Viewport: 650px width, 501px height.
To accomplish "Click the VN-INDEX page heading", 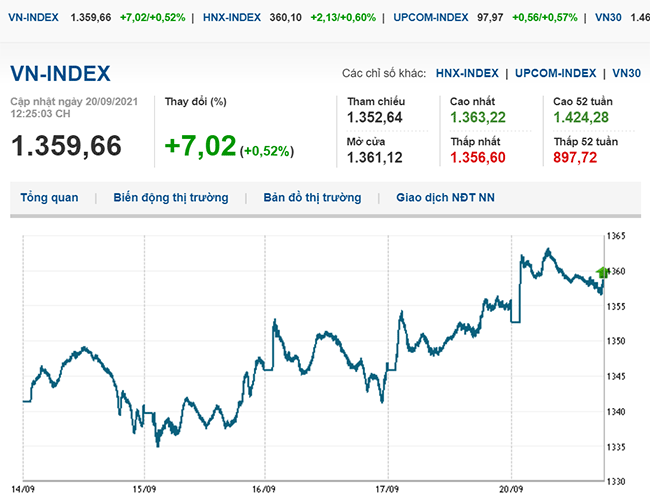I will click(60, 74).
